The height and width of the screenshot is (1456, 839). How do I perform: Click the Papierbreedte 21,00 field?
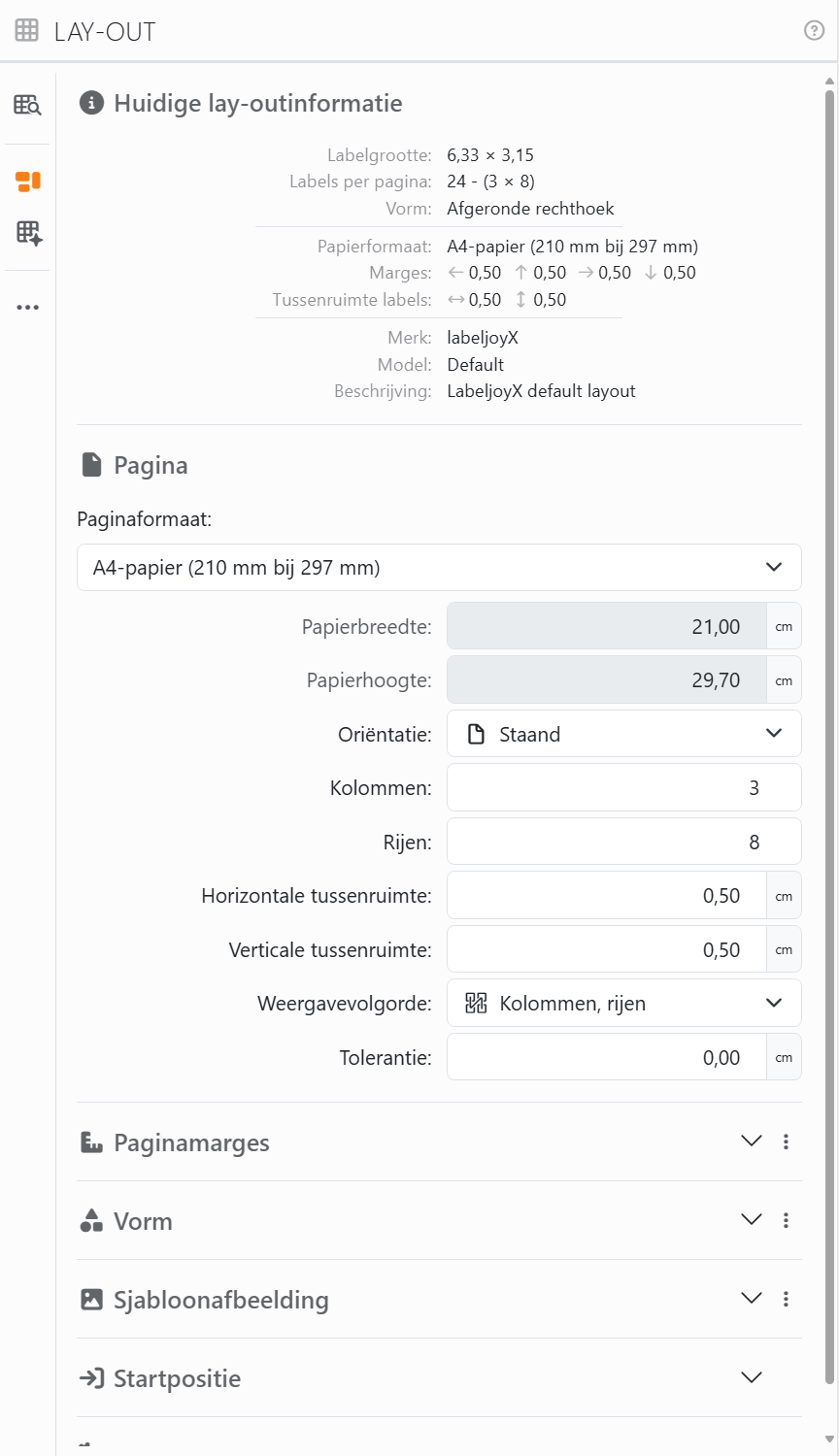pos(607,626)
